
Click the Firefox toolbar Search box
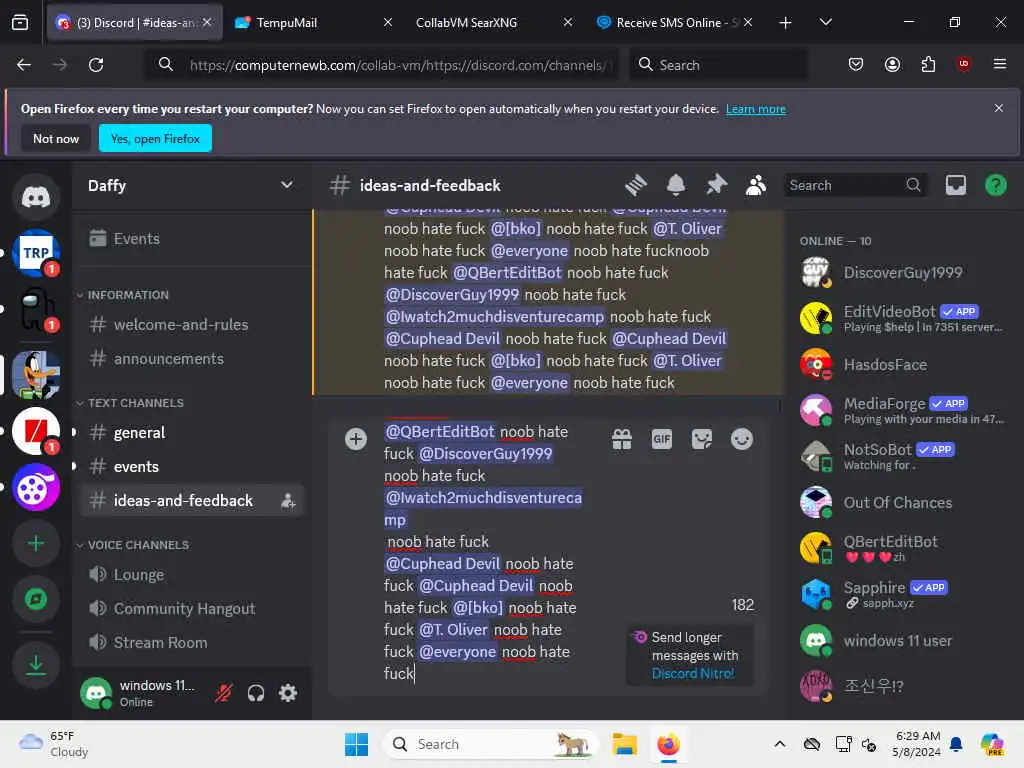pyautogui.click(x=718, y=65)
